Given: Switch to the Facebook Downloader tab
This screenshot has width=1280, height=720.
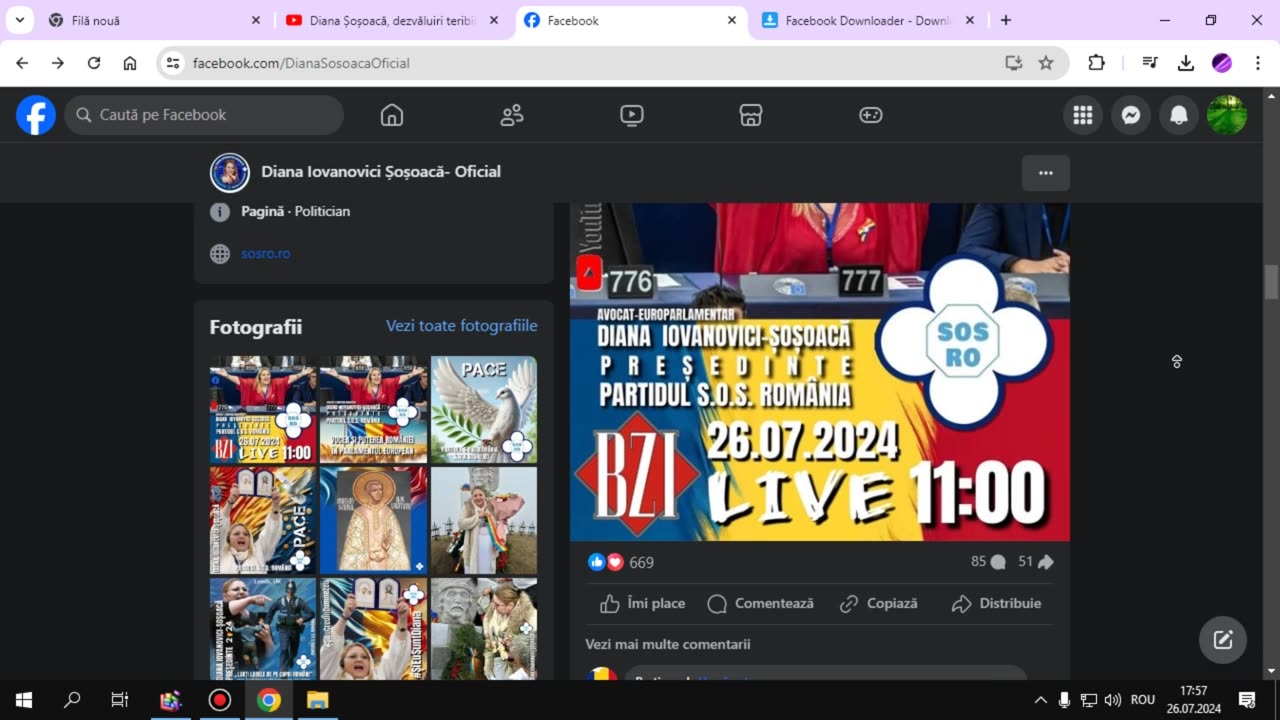Looking at the screenshot, I should coord(869,20).
